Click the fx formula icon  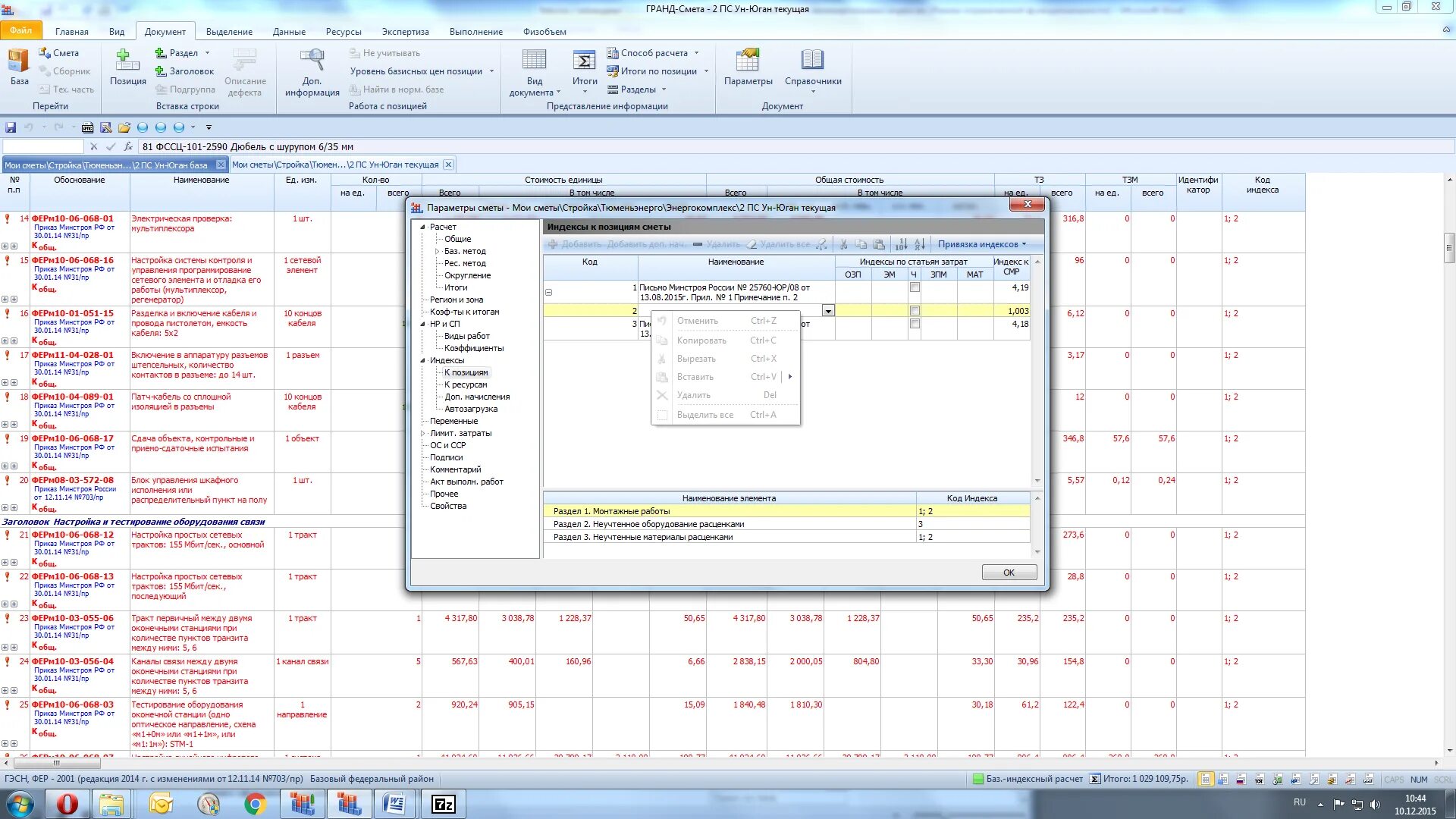click(x=128, y=146)
